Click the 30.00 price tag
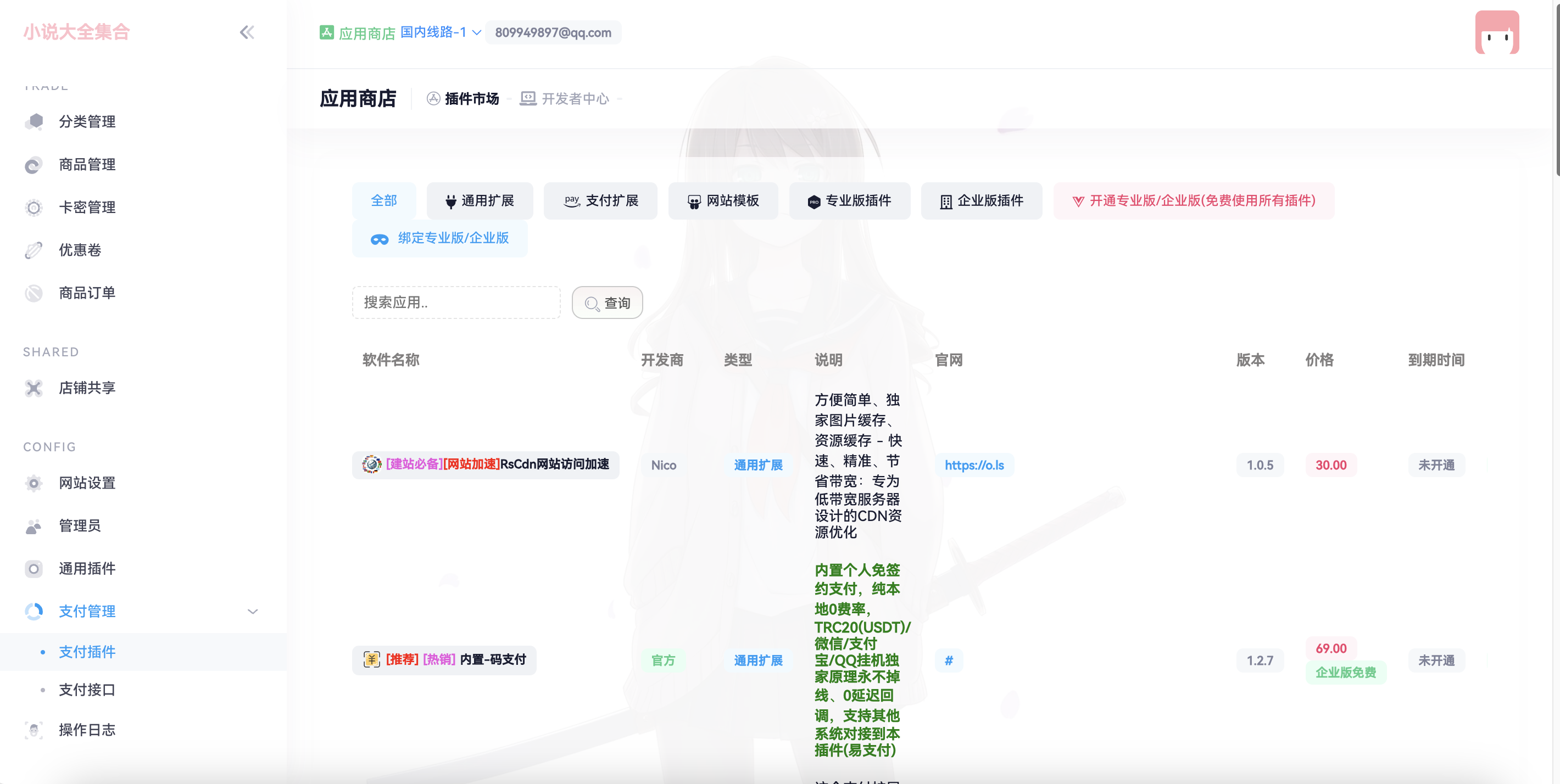 tap(1330, 465)
